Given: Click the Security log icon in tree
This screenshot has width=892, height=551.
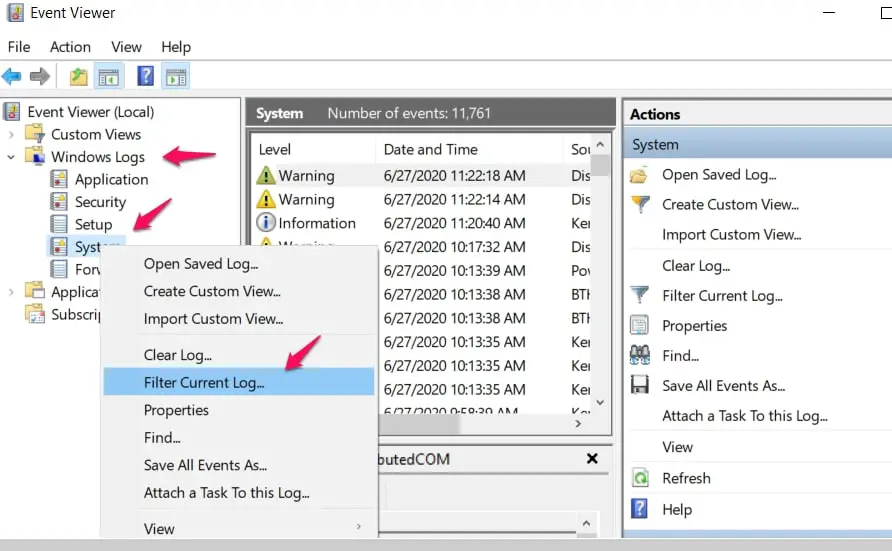Looking at the screenshot, I should [59, 201].
